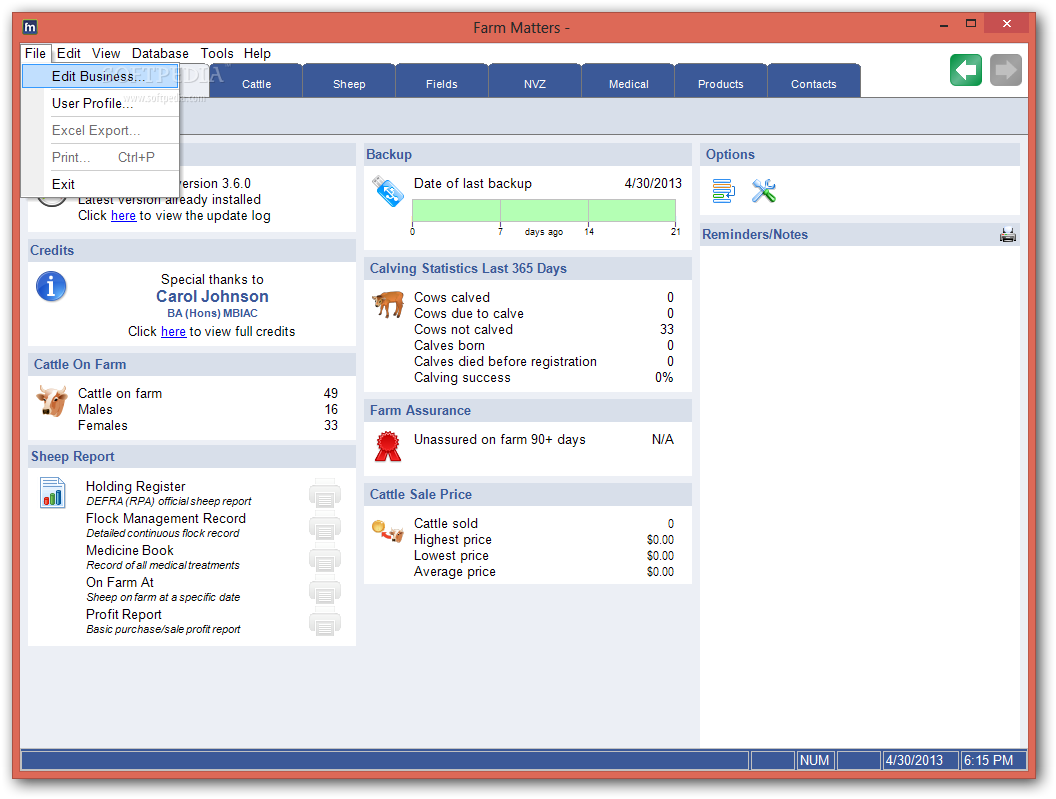Image resolution: width=1056 pixels, height=799 pixels.
Task: Print the Medicine Book report
Action: pos(325,557)
